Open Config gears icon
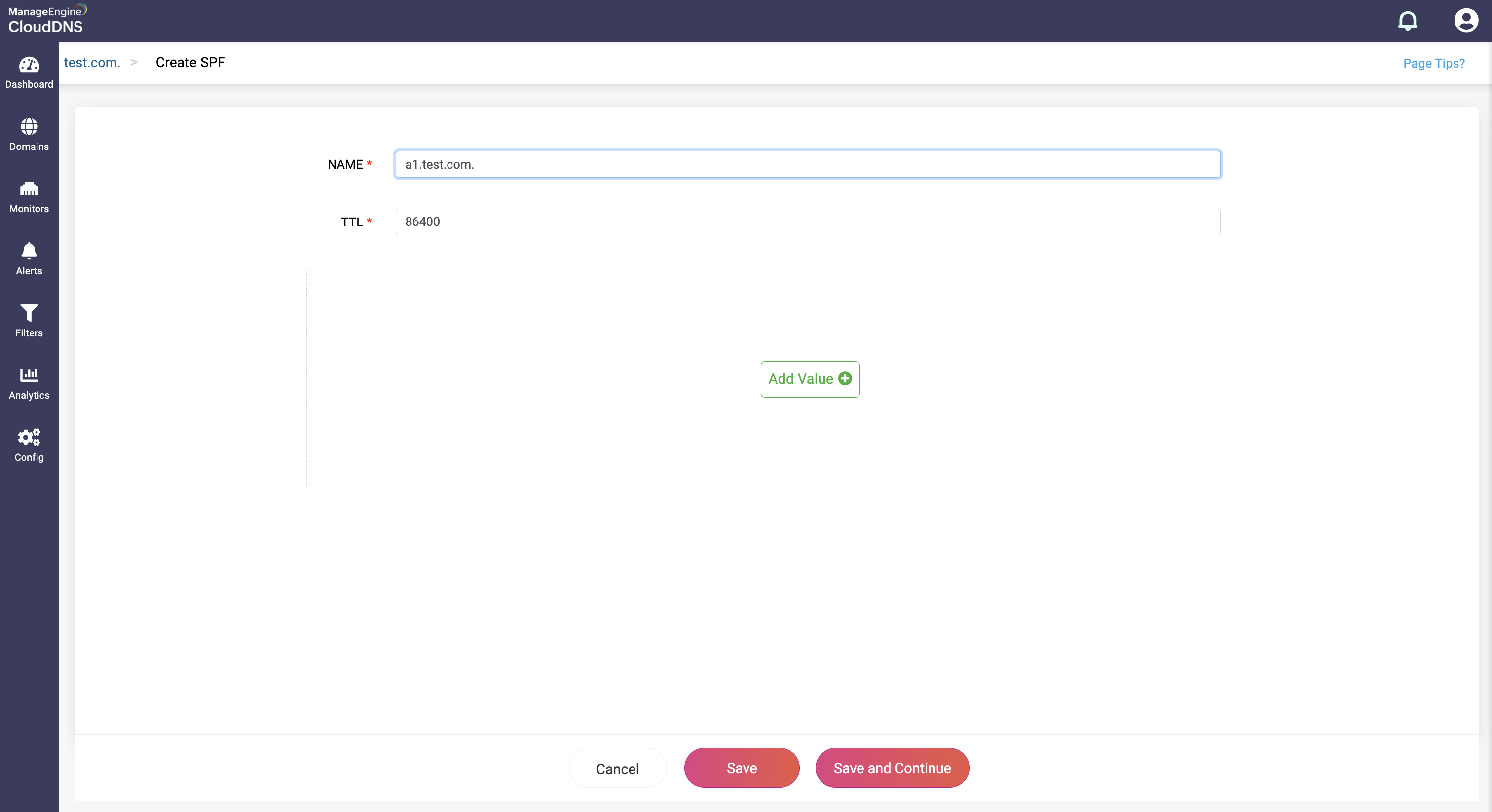This screenshot has width=1492, height=812. coord(29,437)
